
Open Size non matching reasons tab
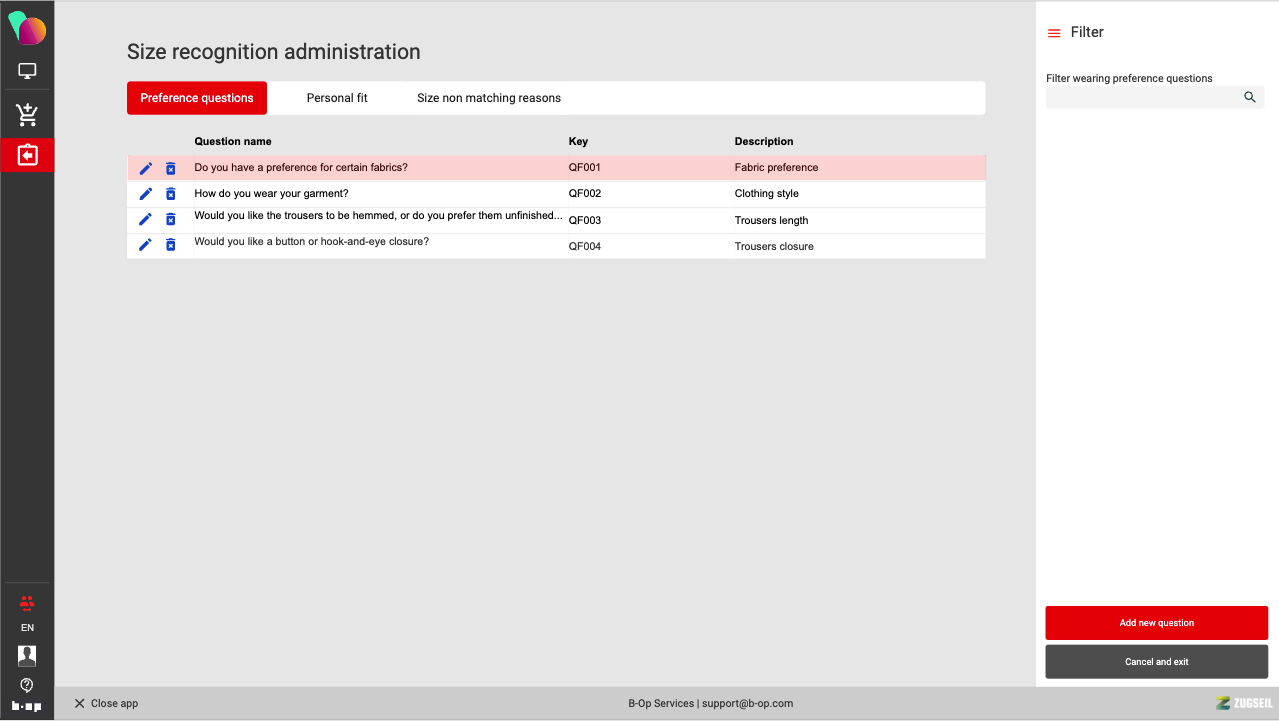pos(488,98)
